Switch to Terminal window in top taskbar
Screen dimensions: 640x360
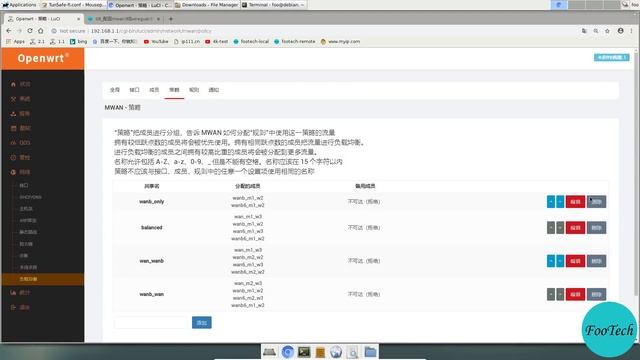[x=273, y=5]
